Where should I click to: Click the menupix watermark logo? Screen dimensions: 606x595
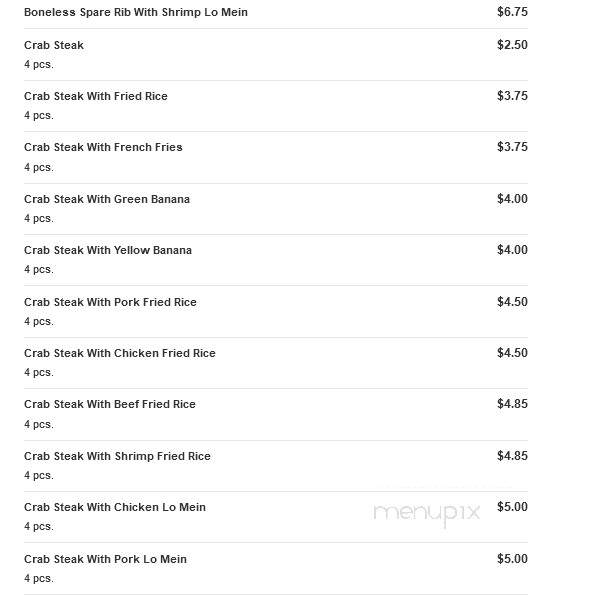click(427, 514)
